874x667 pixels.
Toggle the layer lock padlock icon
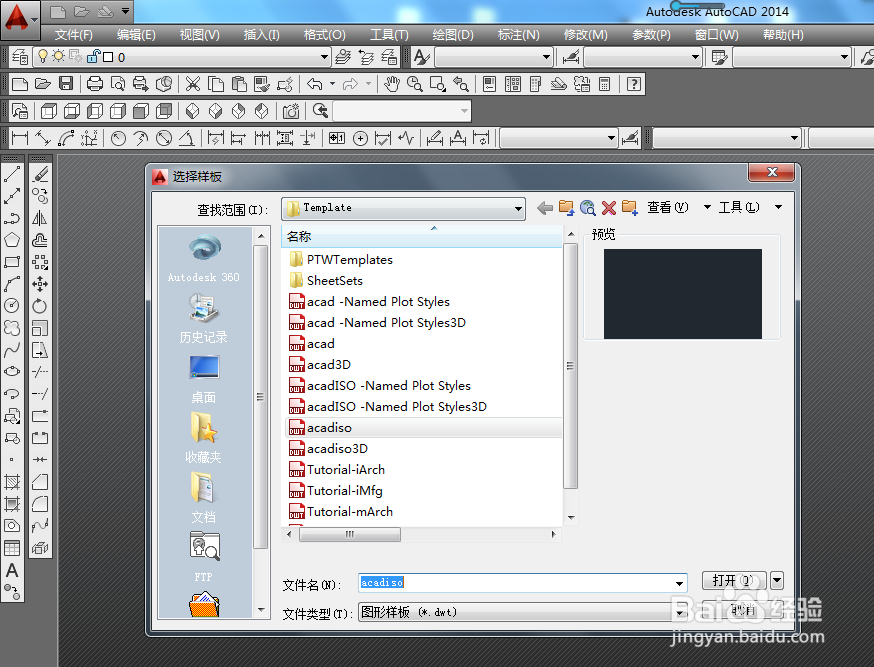93,56
